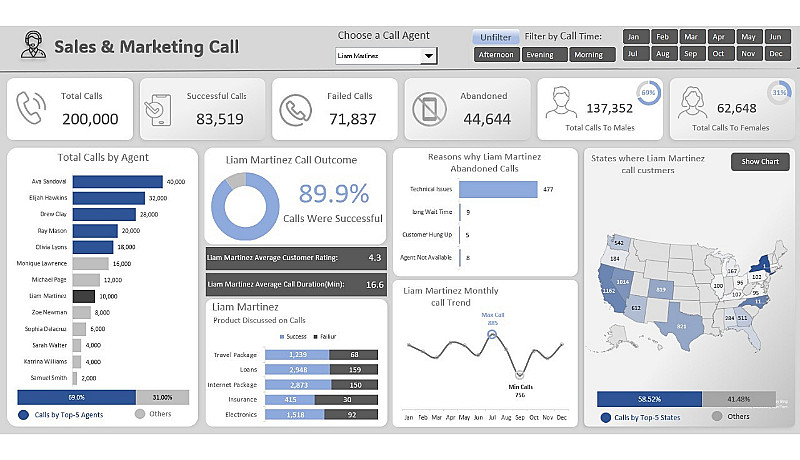Viewport: 800px width, 460px height.
Task: Click the Calls by Top-5 States legend dot
Action: tap(606, 417)
